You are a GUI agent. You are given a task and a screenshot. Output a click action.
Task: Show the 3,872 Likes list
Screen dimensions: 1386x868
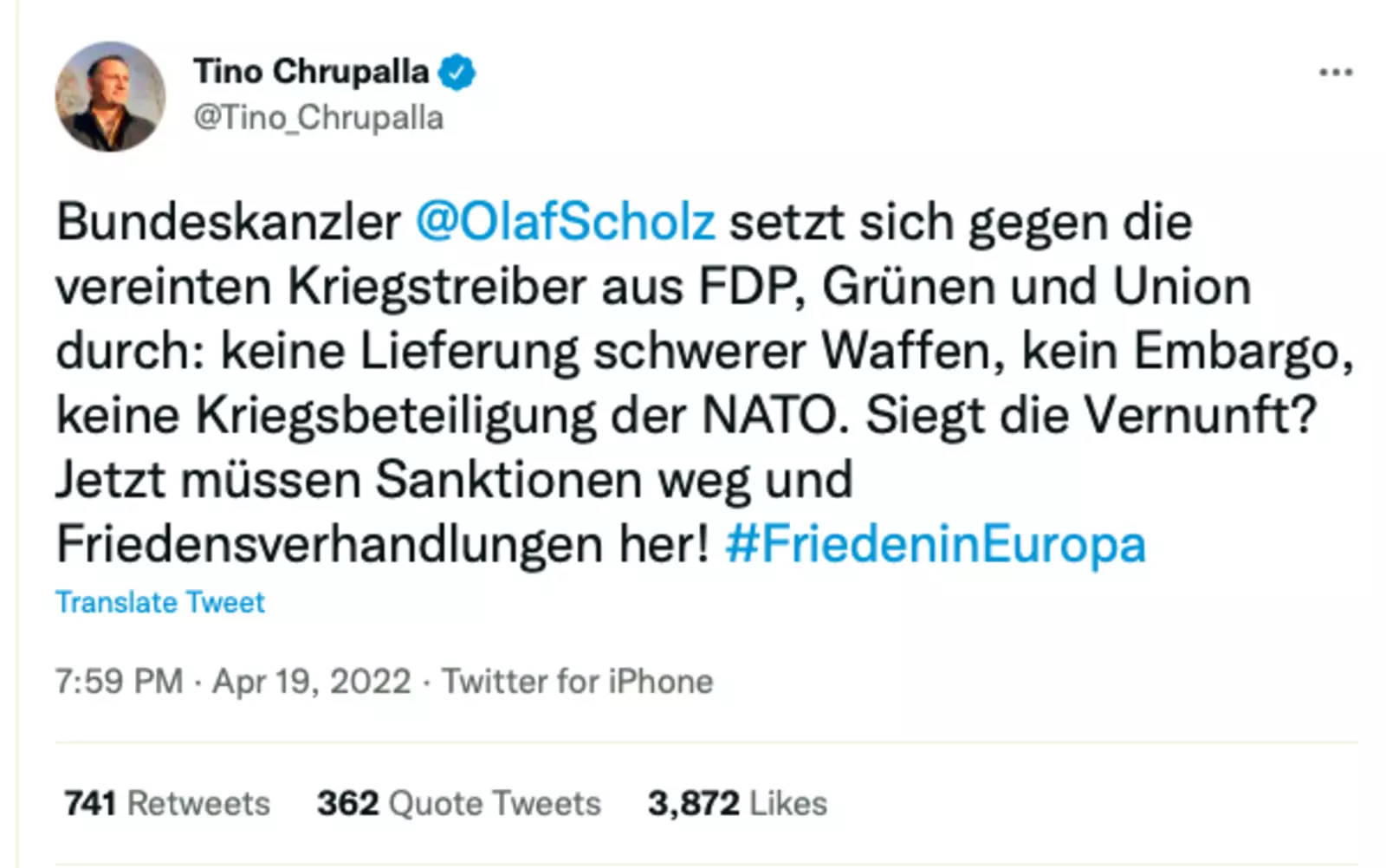(737, 803)
